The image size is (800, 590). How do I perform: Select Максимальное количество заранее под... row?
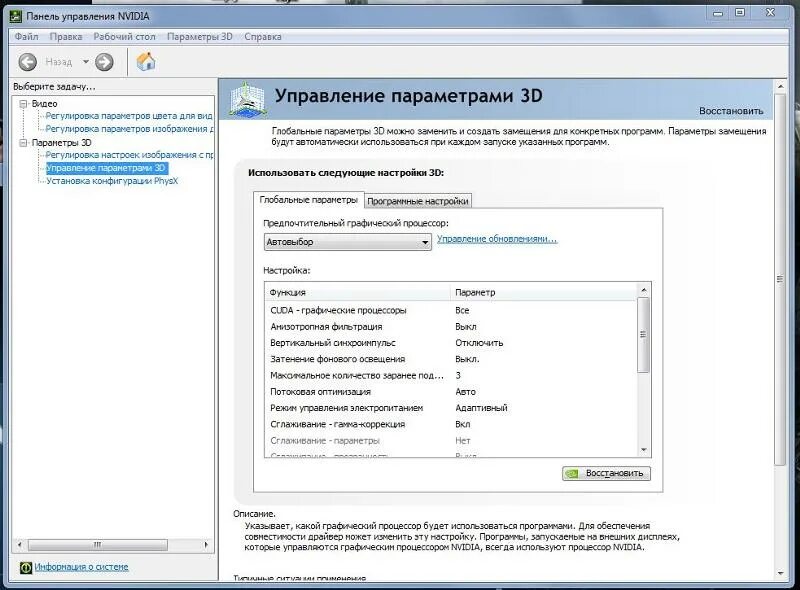click(x=451, y=376)
